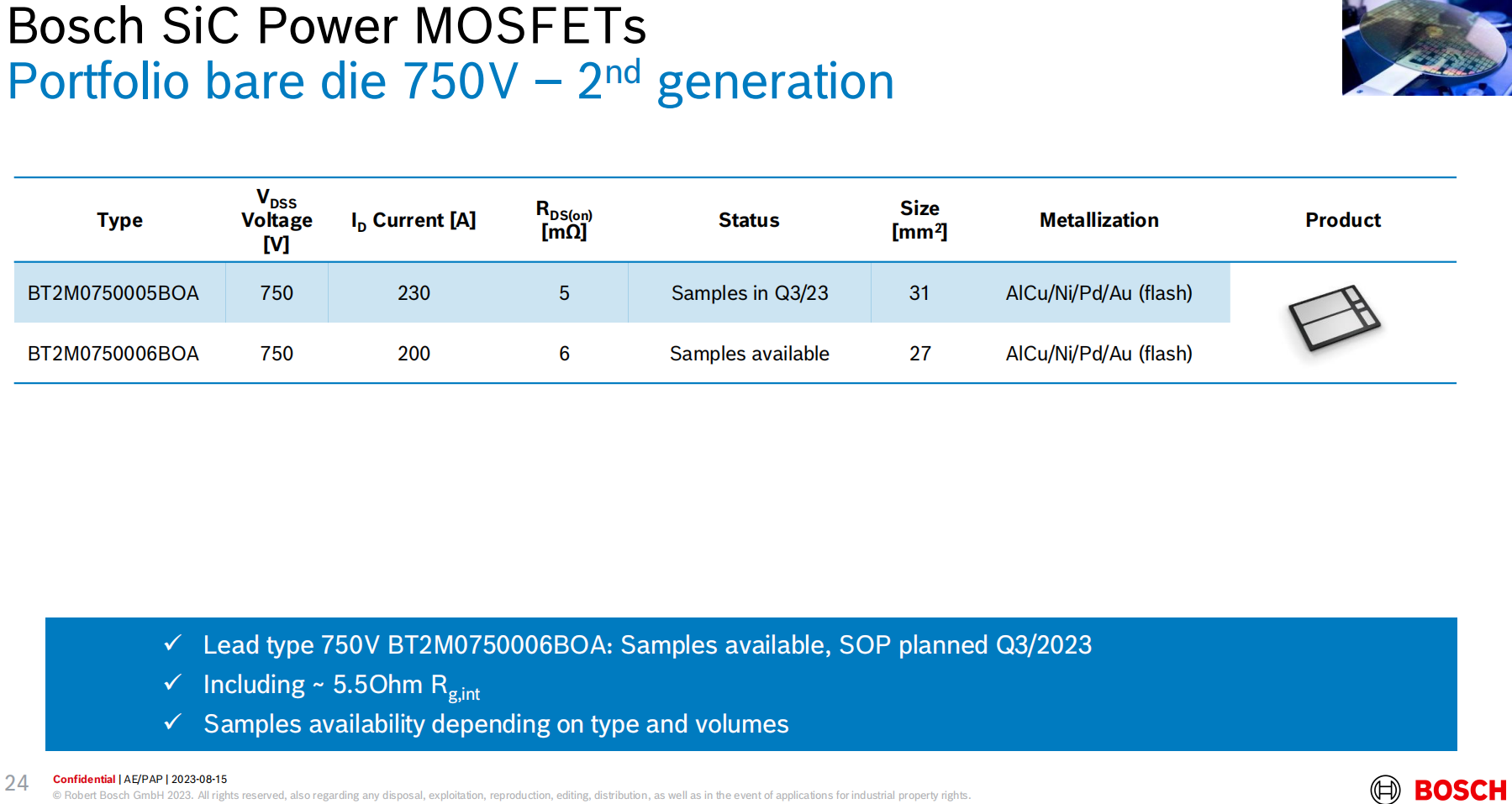Click the red Confidential footer label
The width and height of the screenshot is (1512, 804).
tap(84, 780)
